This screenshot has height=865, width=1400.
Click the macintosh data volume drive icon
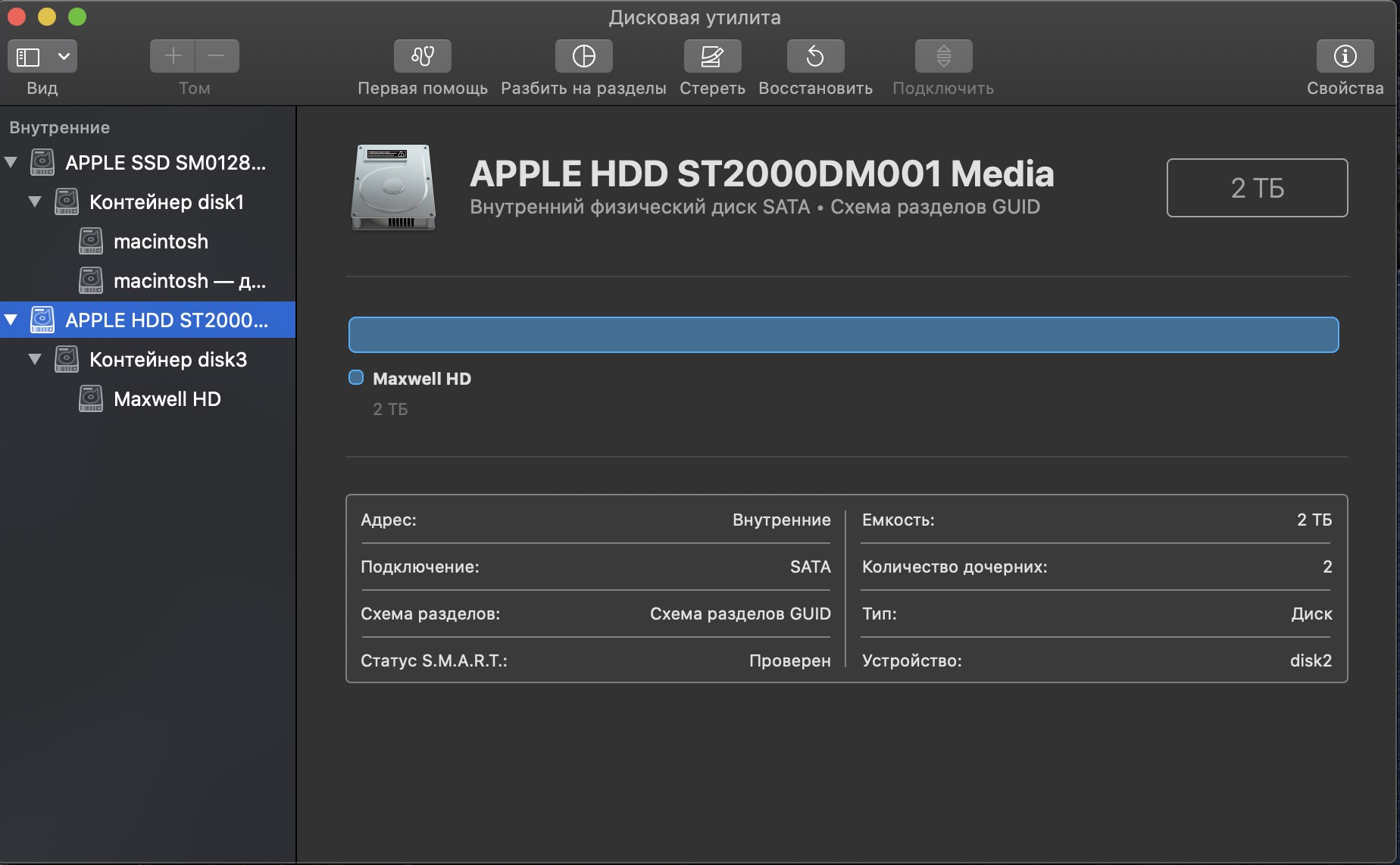pos(91,280)
